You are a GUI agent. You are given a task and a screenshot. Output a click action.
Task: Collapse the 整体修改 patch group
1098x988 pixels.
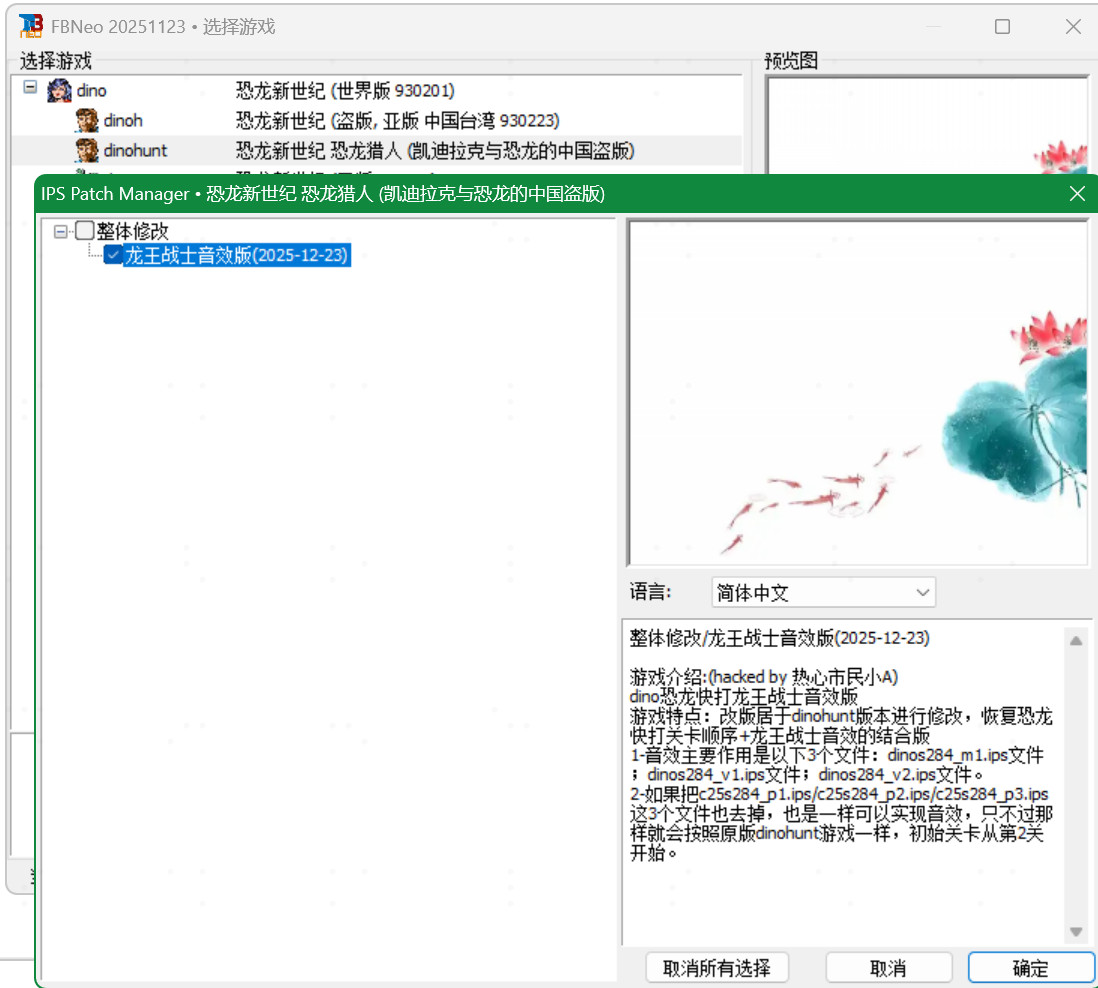pyautogui.click(x=62, y=231)
